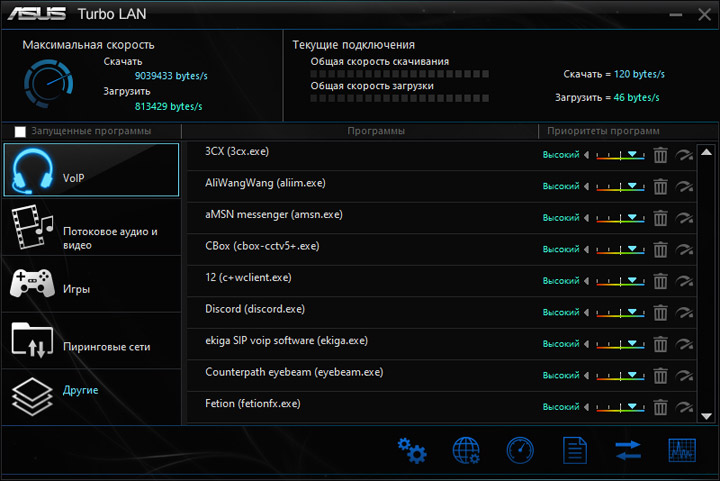Viewport: 720px width, 481px height.
Task: Click speed gauge icon in CBox row
Action: pos(684,250)
